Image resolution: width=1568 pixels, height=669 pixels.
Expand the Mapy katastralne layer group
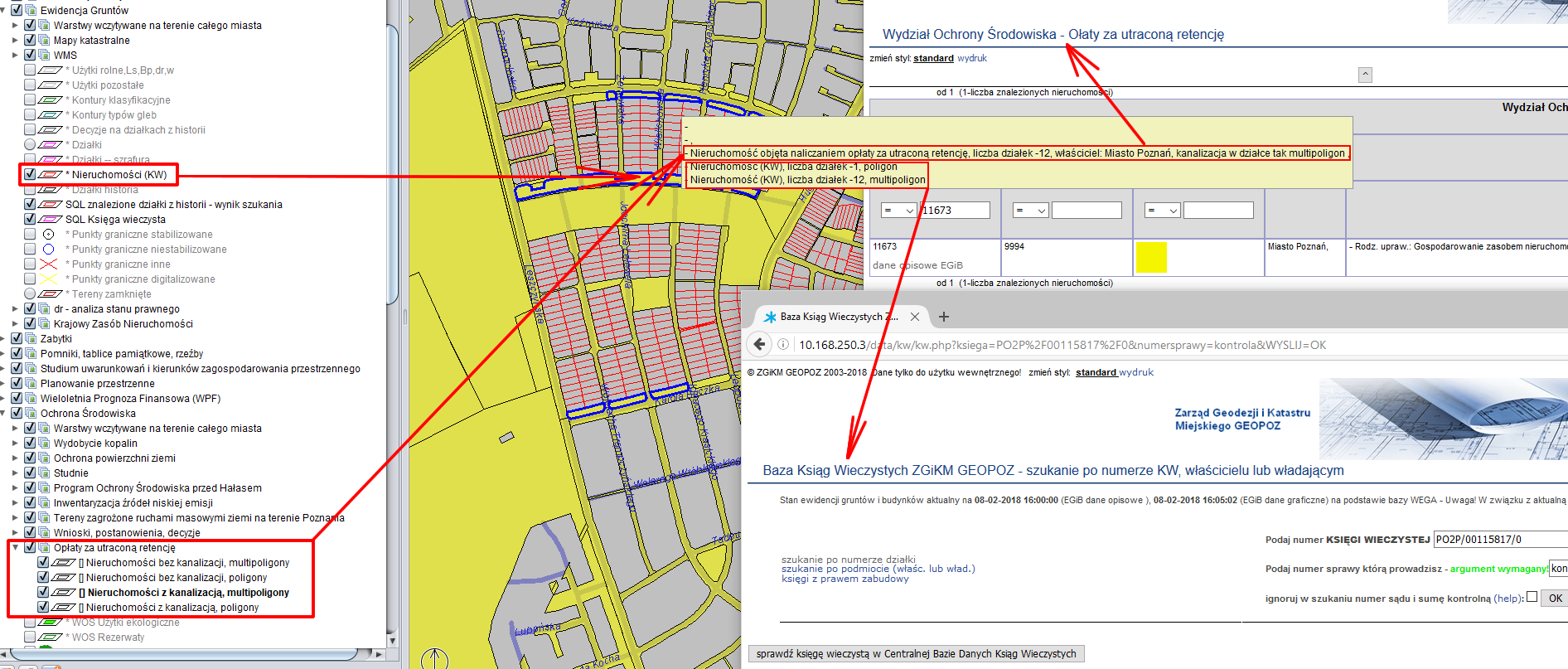(x=15, y=41)
